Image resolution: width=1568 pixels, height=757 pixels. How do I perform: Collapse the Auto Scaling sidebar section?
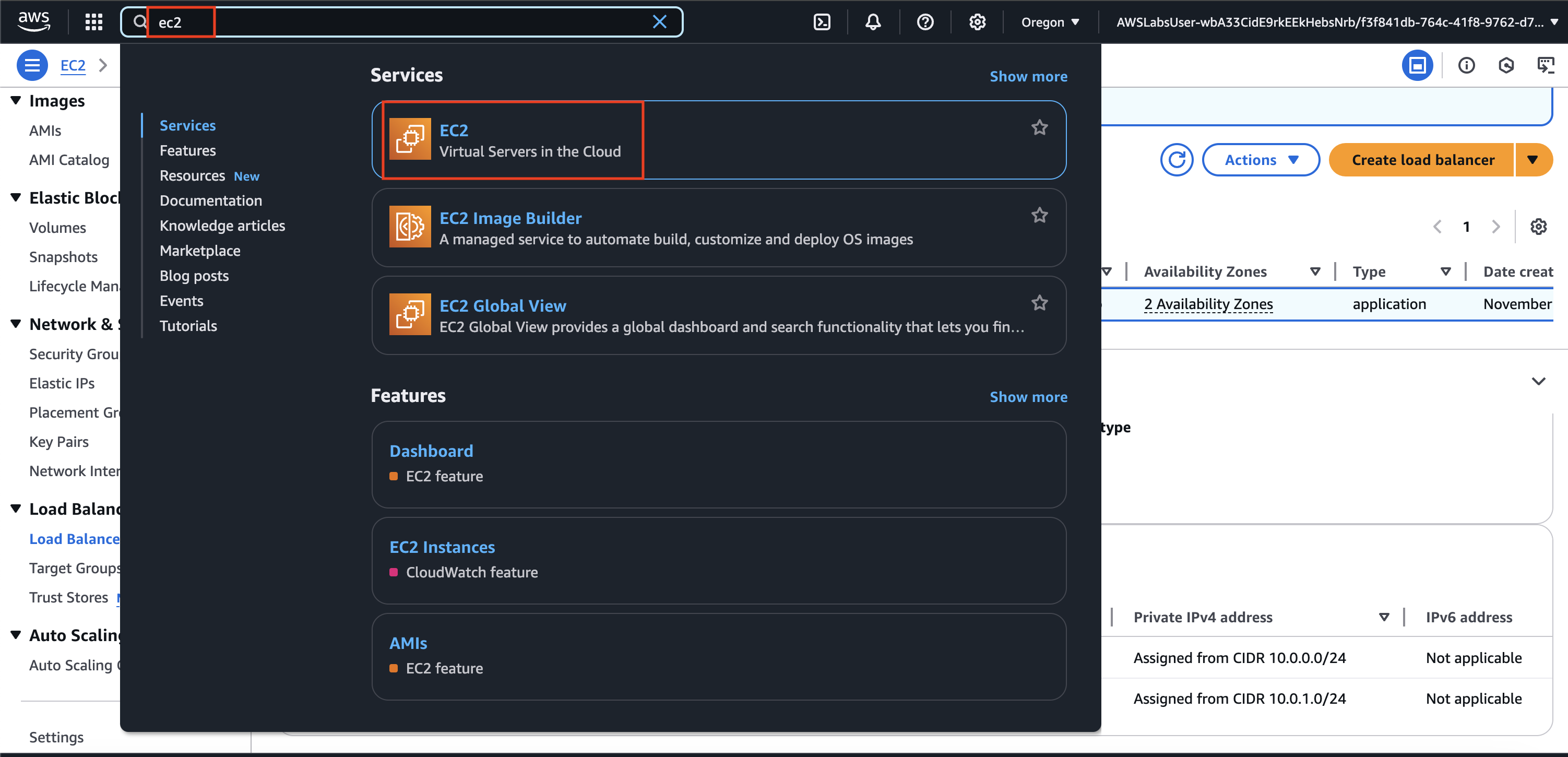click(16, 635)
